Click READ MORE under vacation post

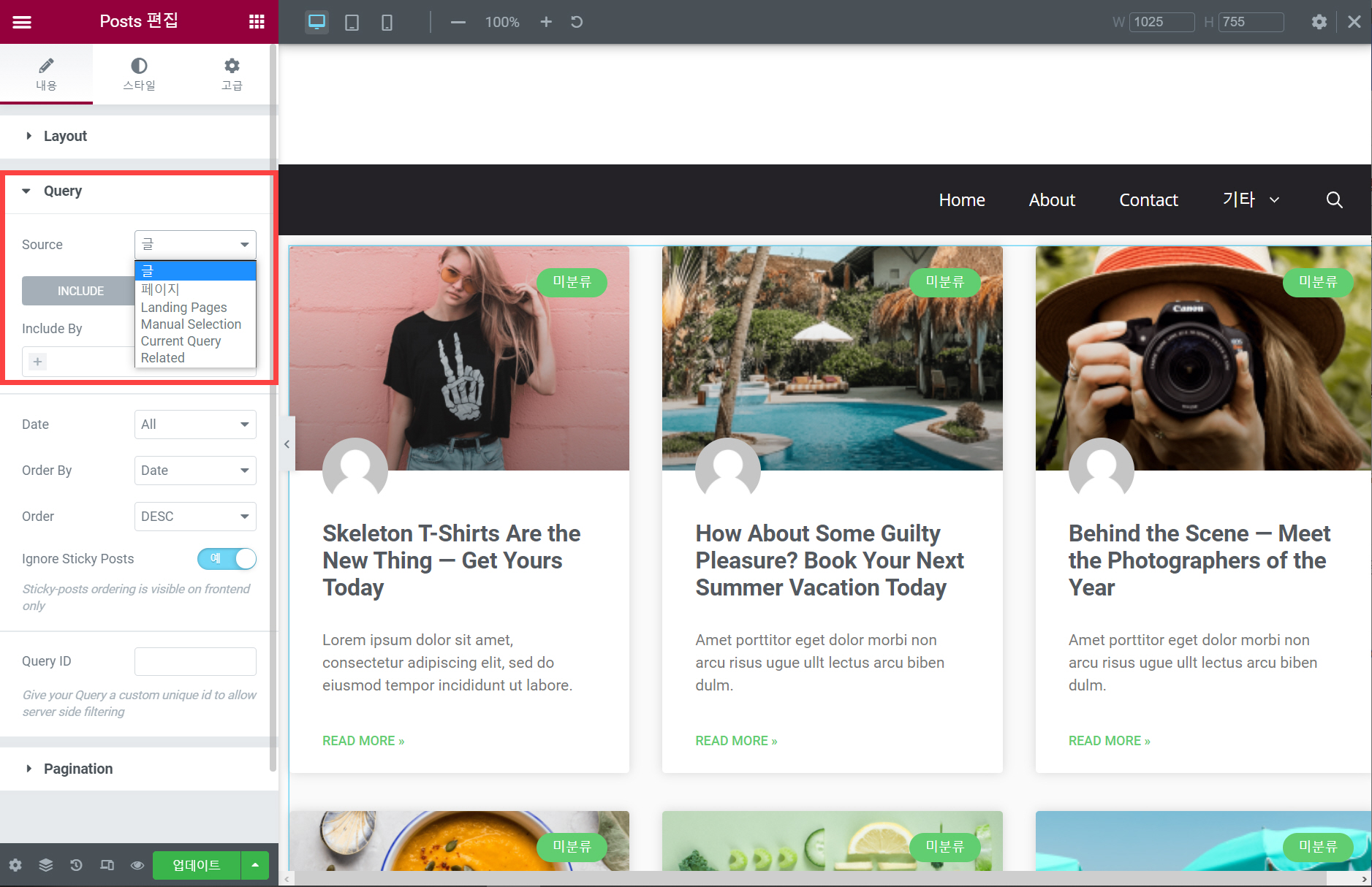click(736, 741)
